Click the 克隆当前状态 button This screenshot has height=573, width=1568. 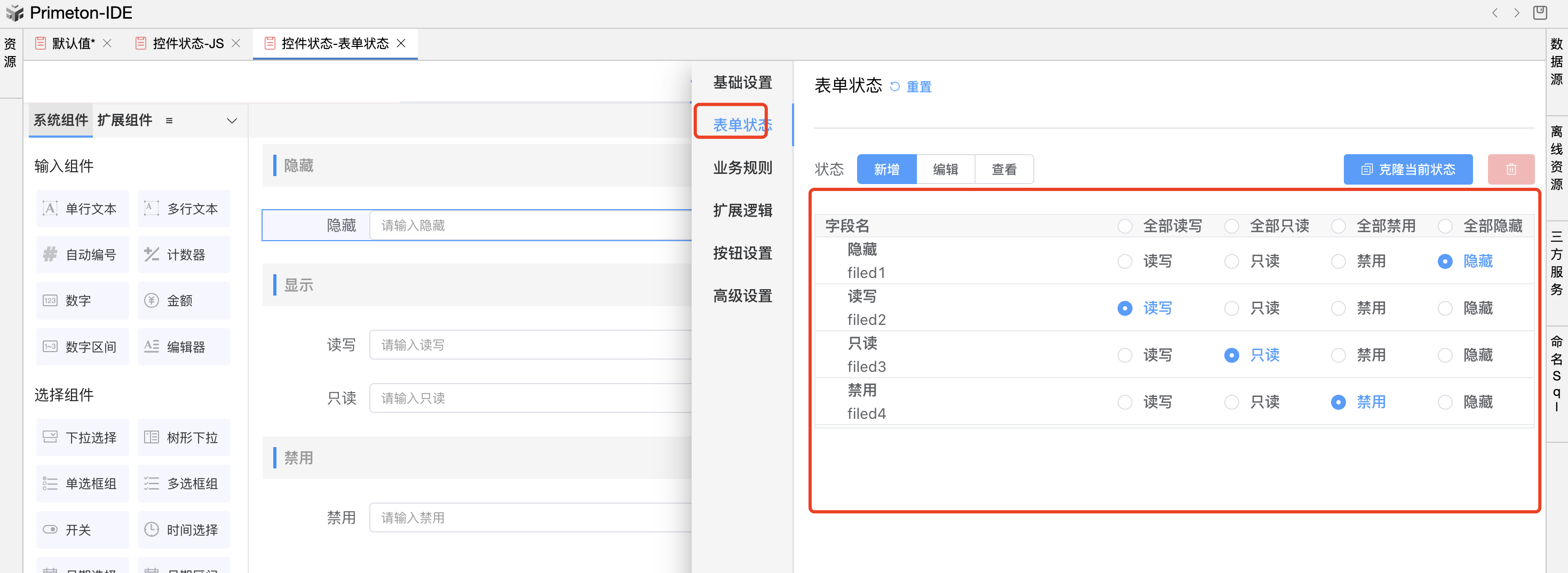(1407, 169)
